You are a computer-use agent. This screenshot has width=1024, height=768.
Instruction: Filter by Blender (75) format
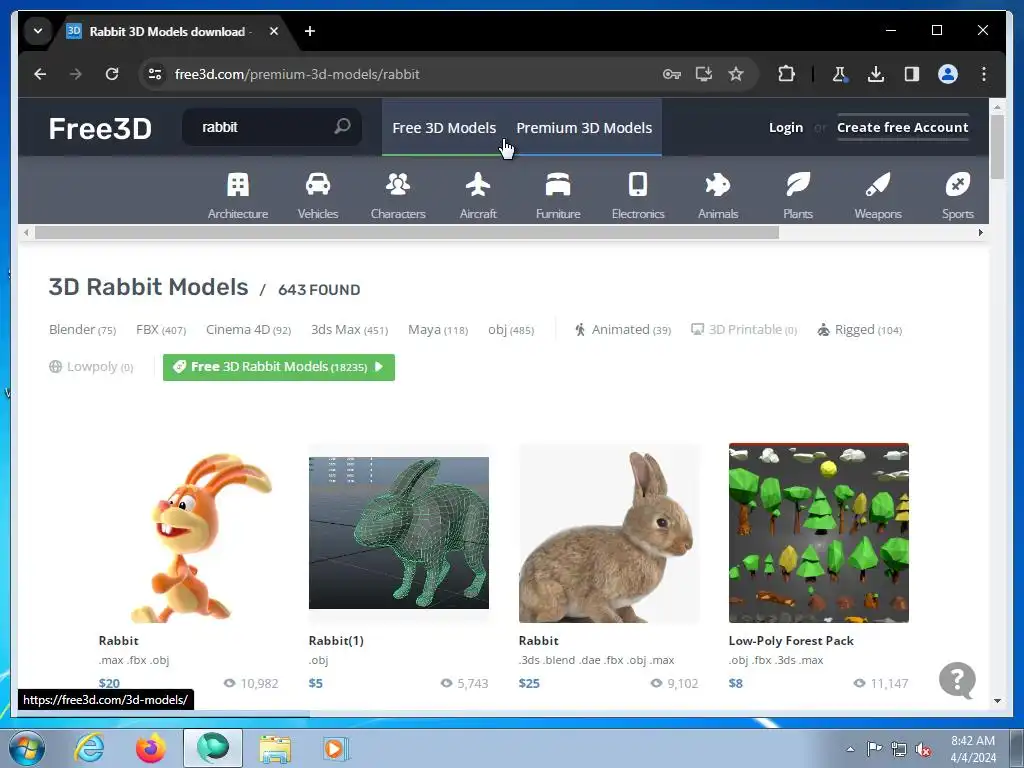[x=82, y=330]
